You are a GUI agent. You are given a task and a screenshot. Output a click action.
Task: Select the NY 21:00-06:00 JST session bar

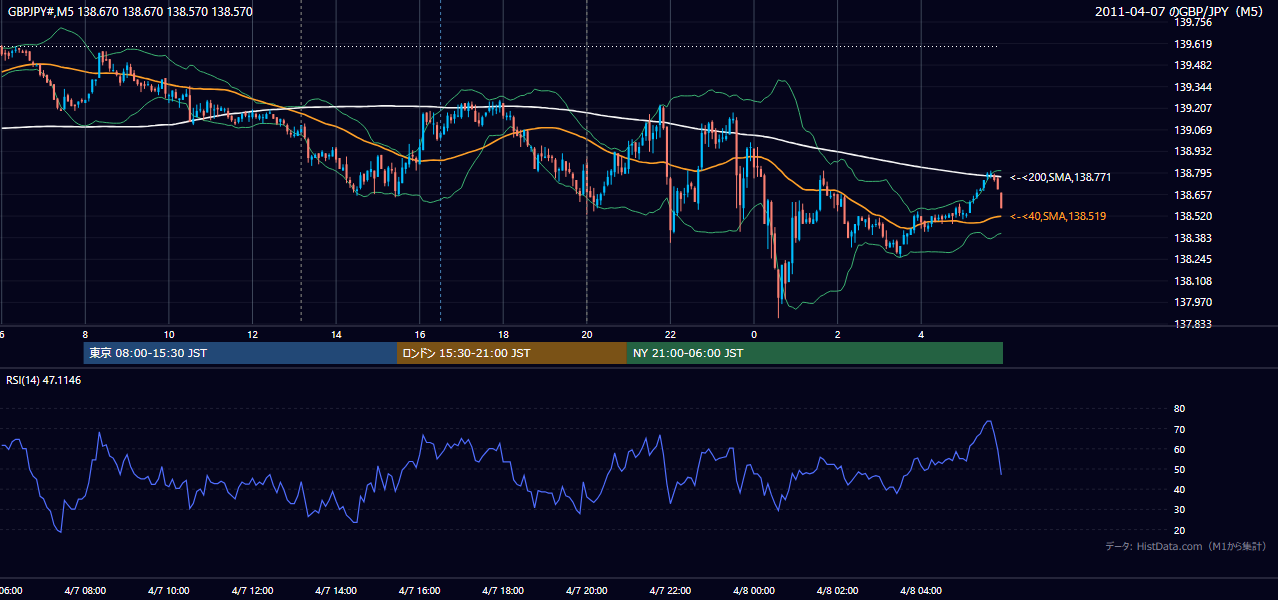[x=815, y=353]
